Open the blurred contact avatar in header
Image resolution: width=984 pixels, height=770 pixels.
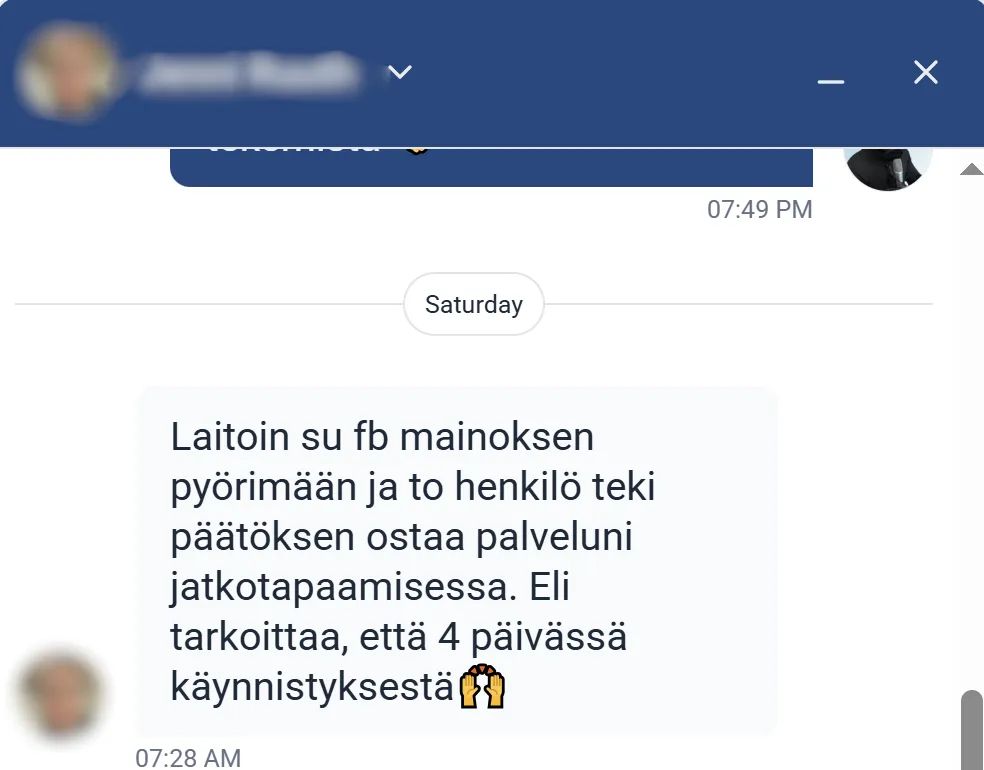pyautogui.click(x=67, y=72)
